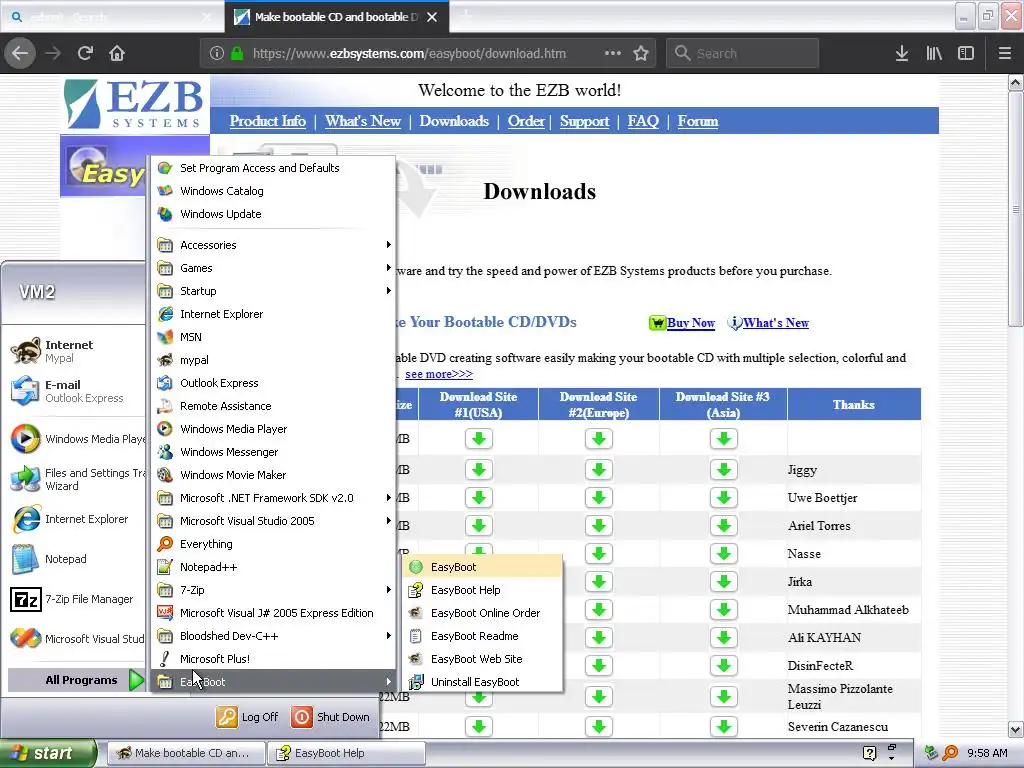Select Uninstall EasyBoot
Screen dimensions: 1024x768
[482, 681]
